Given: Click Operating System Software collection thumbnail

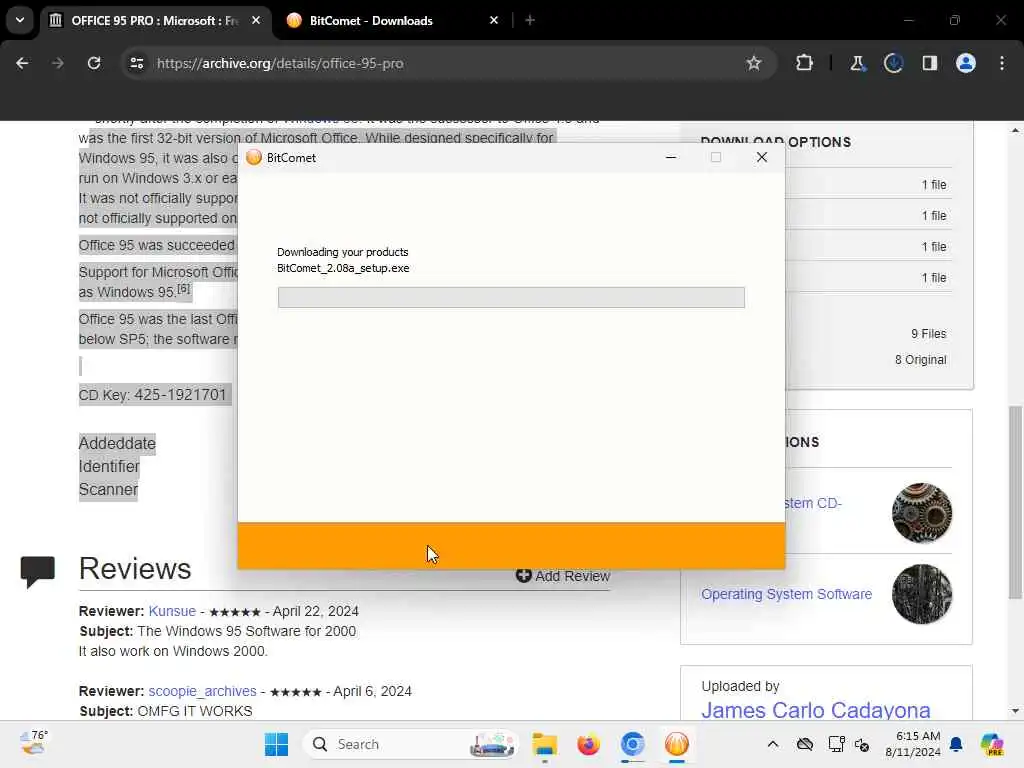Looking at the screenshot, I should tap(921, 594).
